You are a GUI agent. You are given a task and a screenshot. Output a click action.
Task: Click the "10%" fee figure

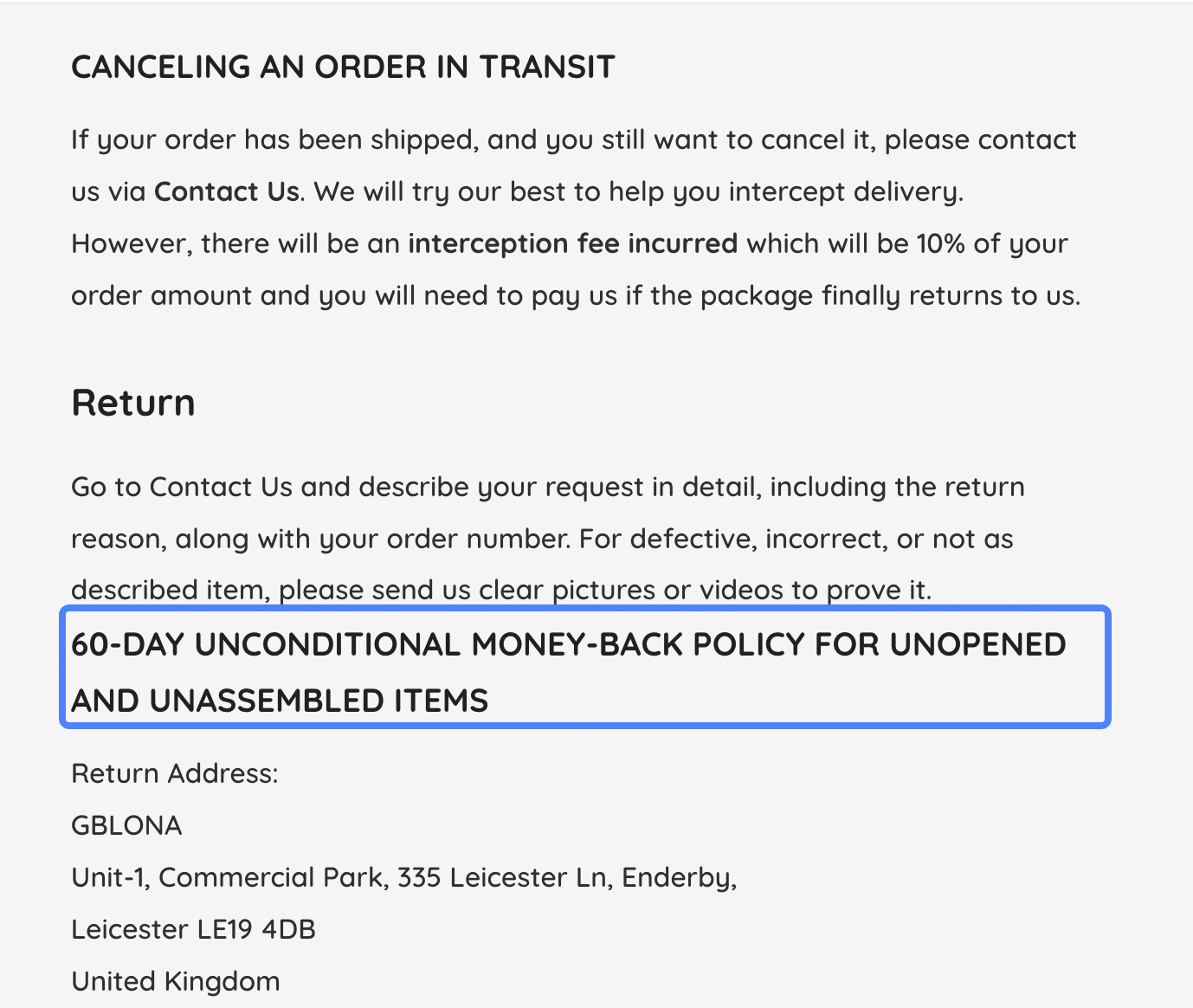pyautogui.click(x=940, y=243)
